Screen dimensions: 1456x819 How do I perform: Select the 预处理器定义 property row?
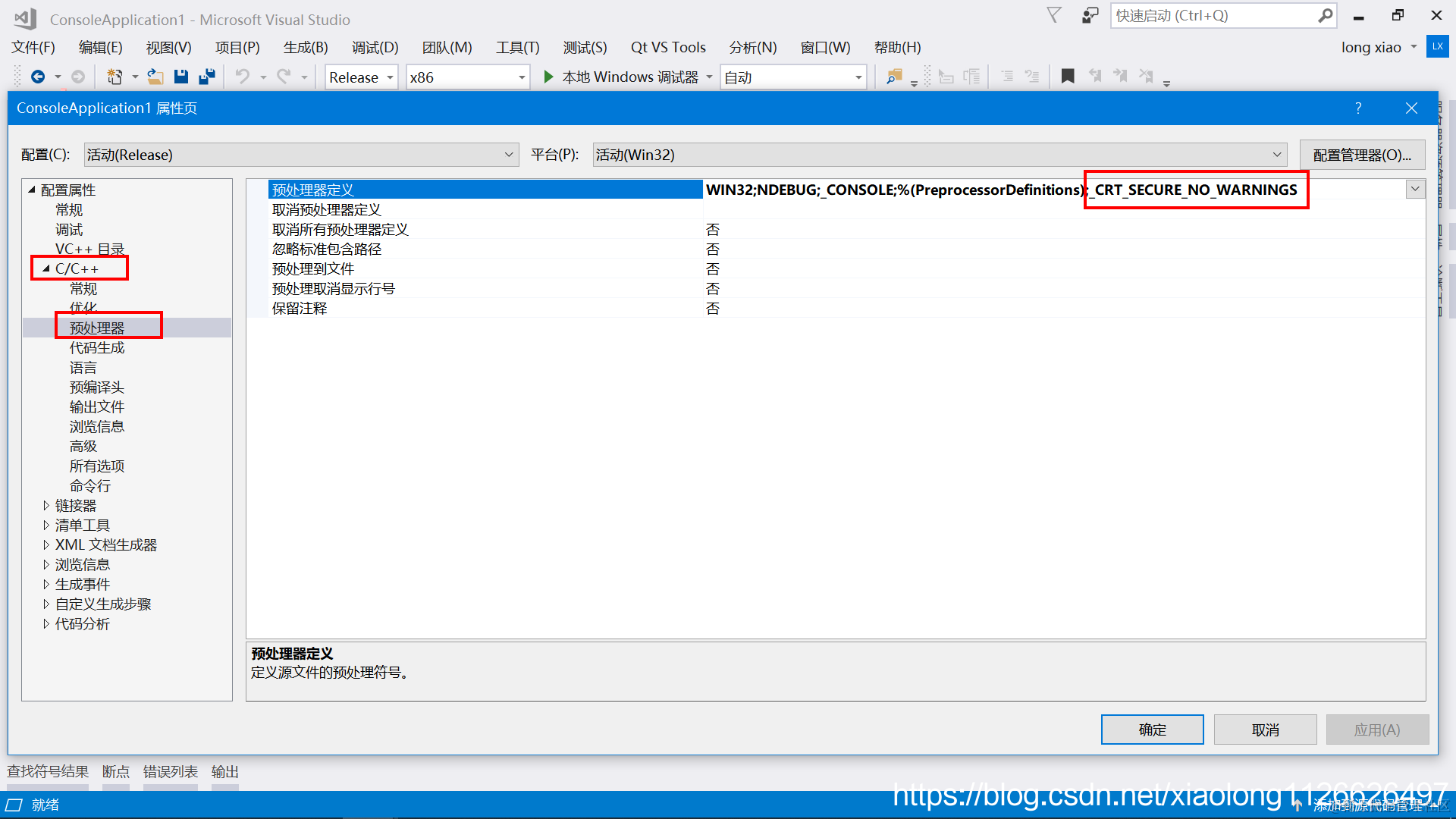pos(485,190)
